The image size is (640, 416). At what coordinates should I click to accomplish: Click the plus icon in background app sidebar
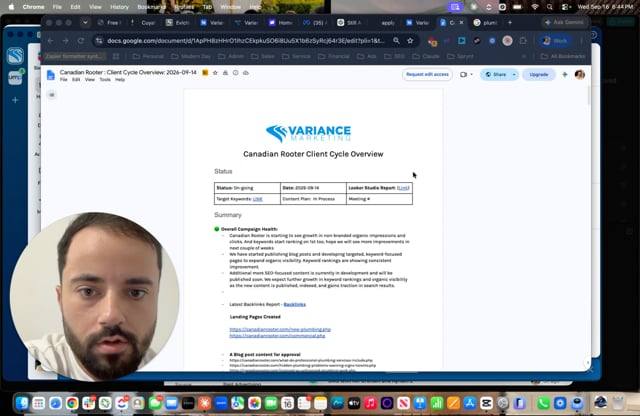point(15,100)
